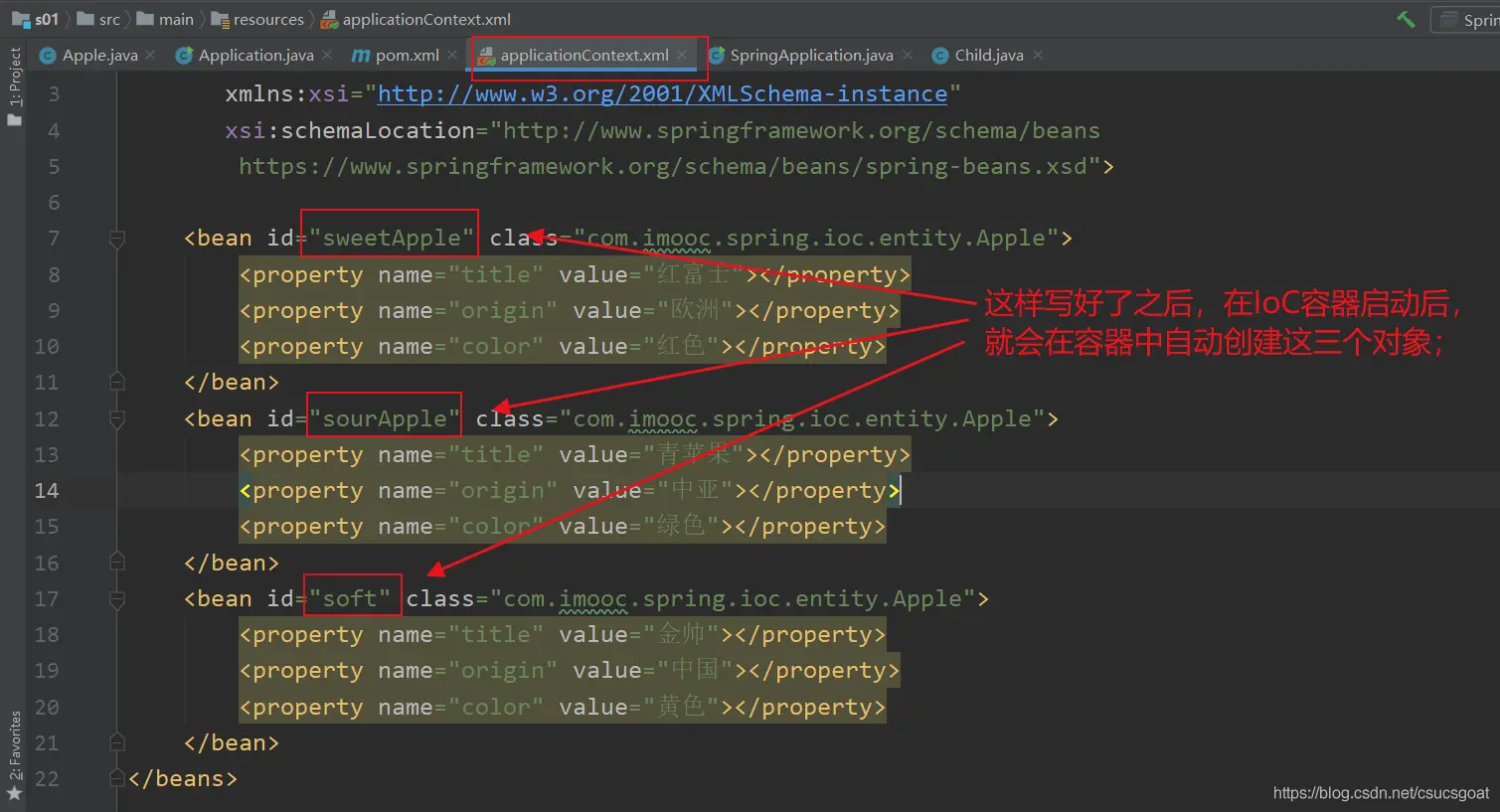Click the closing beans tag fold marker

tap(116, 779)
